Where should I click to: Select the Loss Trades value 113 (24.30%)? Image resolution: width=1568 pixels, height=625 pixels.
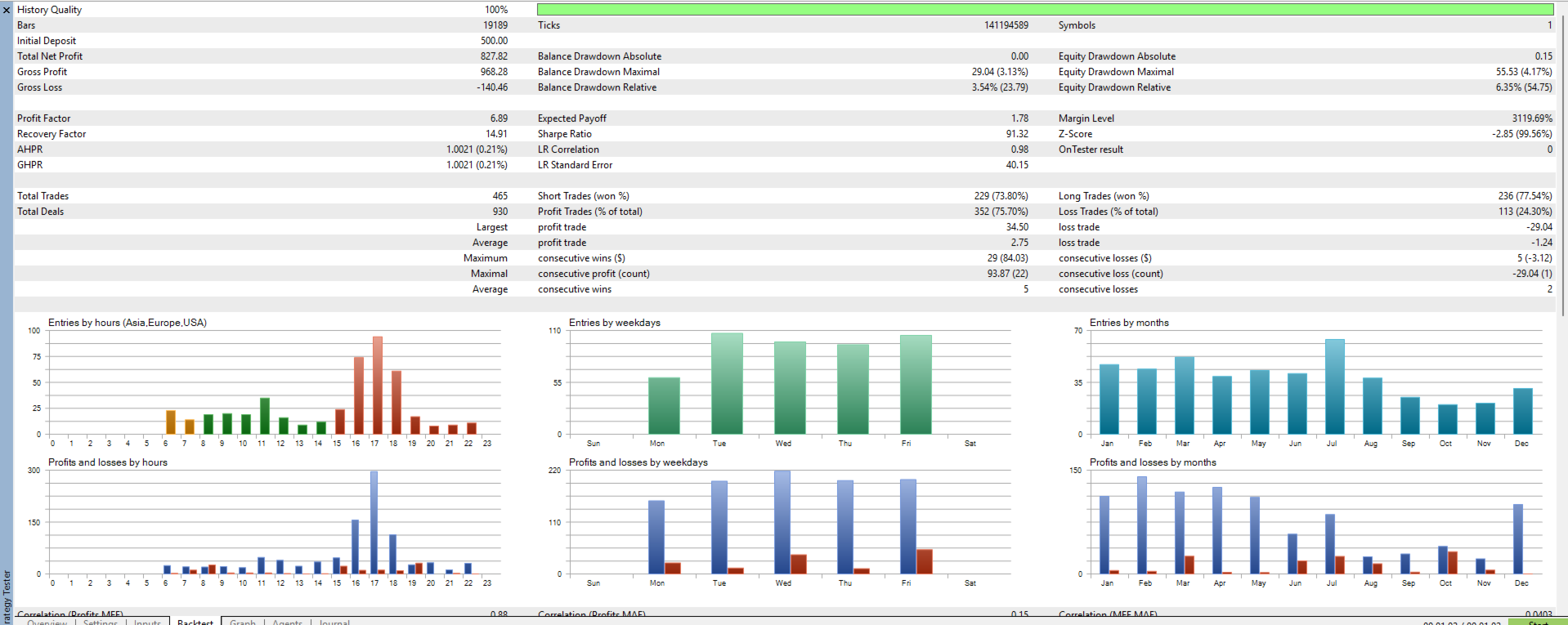point(1525,212)
